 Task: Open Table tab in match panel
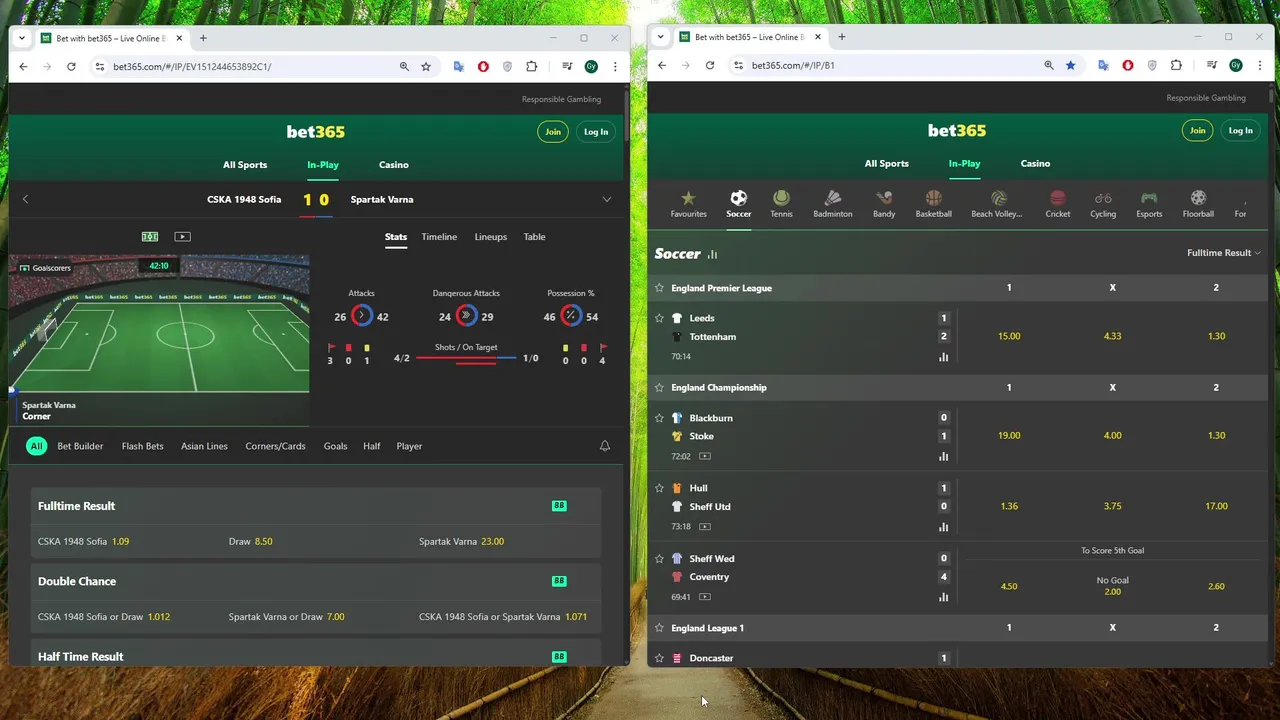[x=535, y=237]
